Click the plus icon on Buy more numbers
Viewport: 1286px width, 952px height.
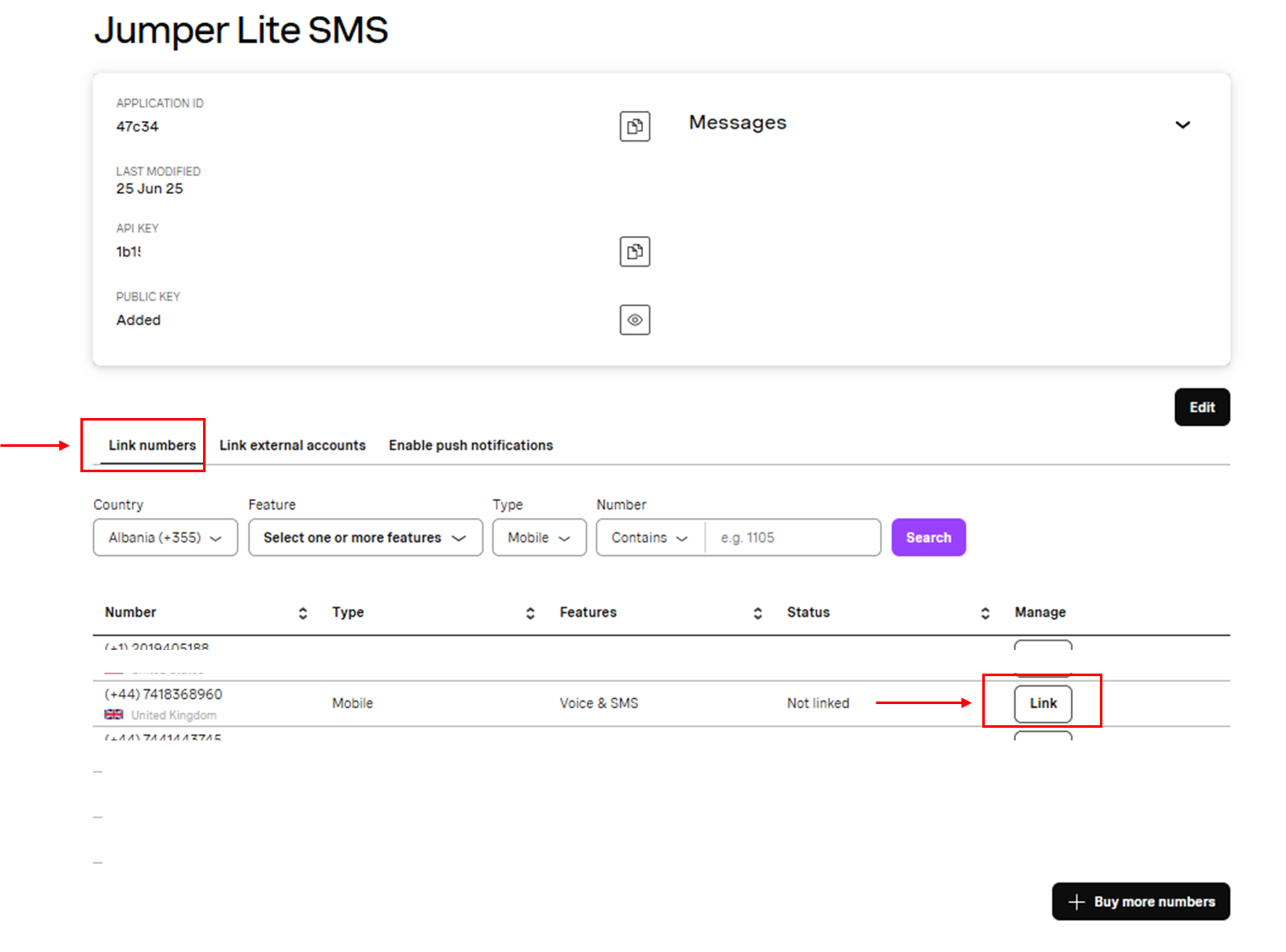click(x=1076, y=901)
